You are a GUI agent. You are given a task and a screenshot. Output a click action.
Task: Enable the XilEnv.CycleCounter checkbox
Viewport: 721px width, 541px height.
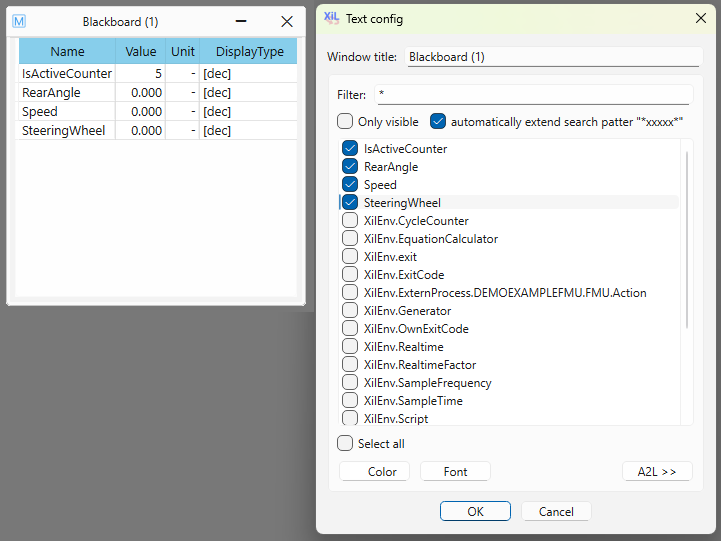(350, 221)
